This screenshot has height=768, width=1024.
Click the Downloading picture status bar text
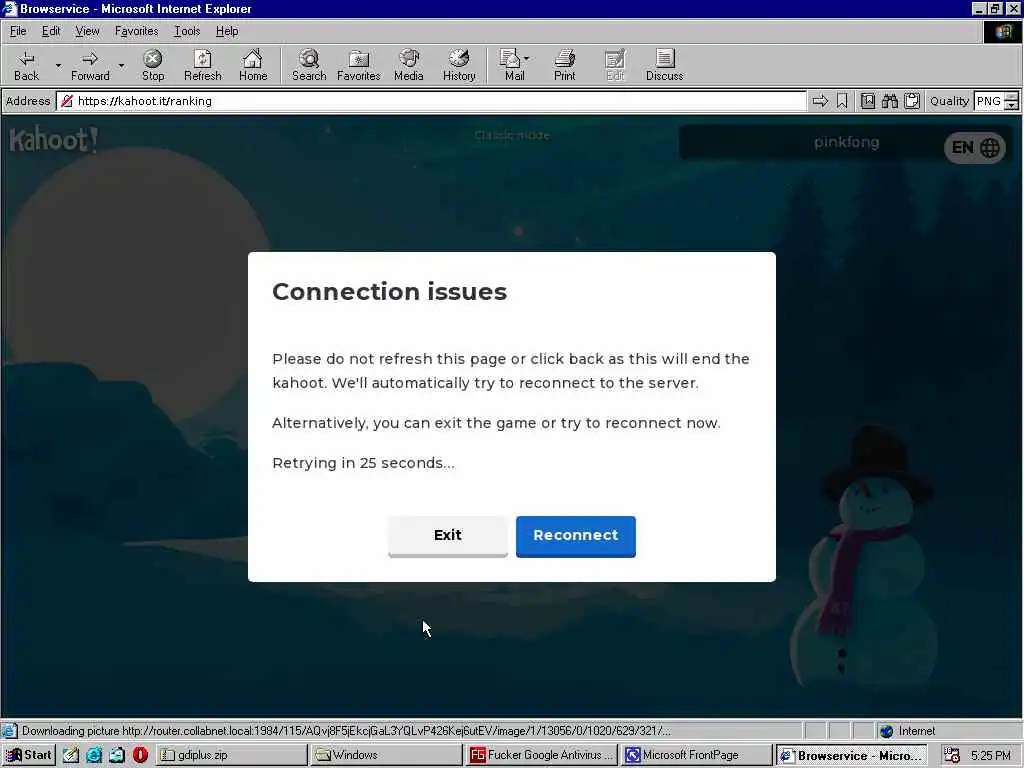tap(346, 731)
